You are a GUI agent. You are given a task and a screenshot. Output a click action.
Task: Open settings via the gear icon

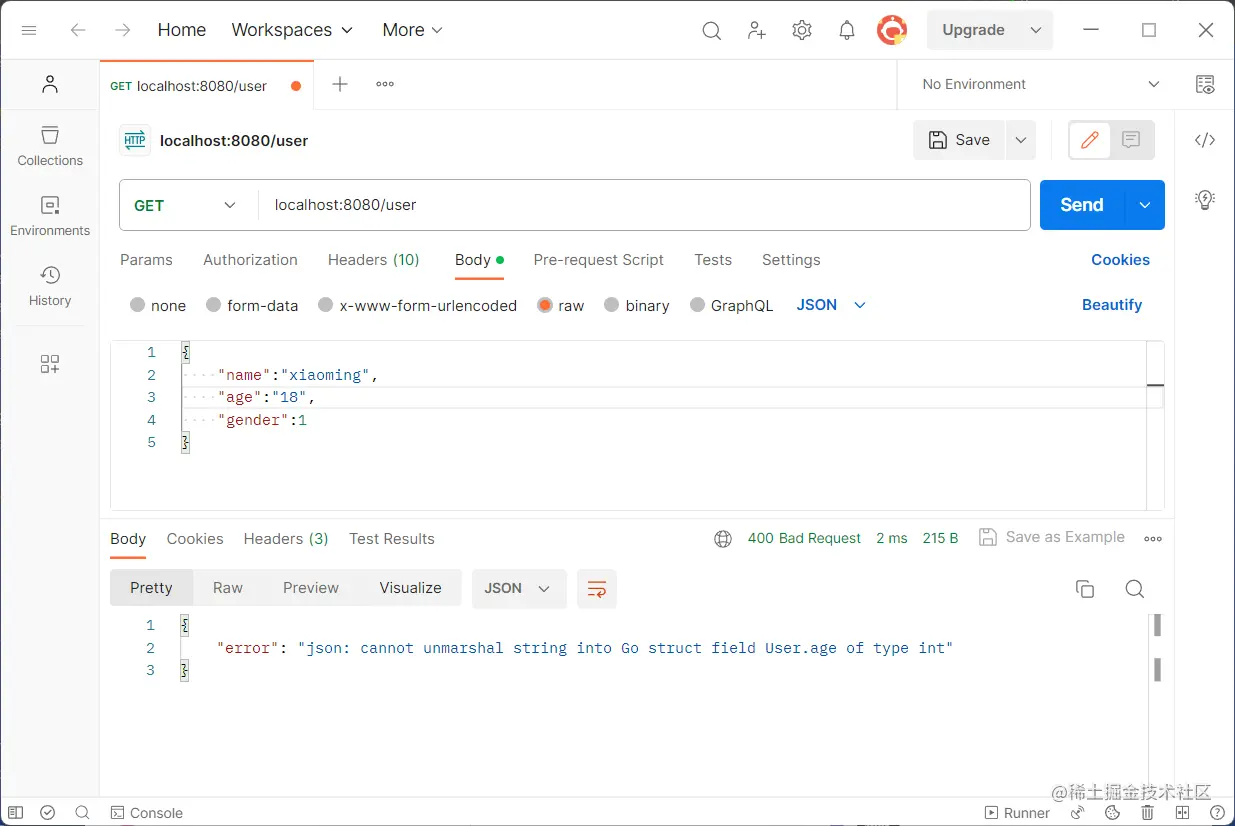[802, 30]
